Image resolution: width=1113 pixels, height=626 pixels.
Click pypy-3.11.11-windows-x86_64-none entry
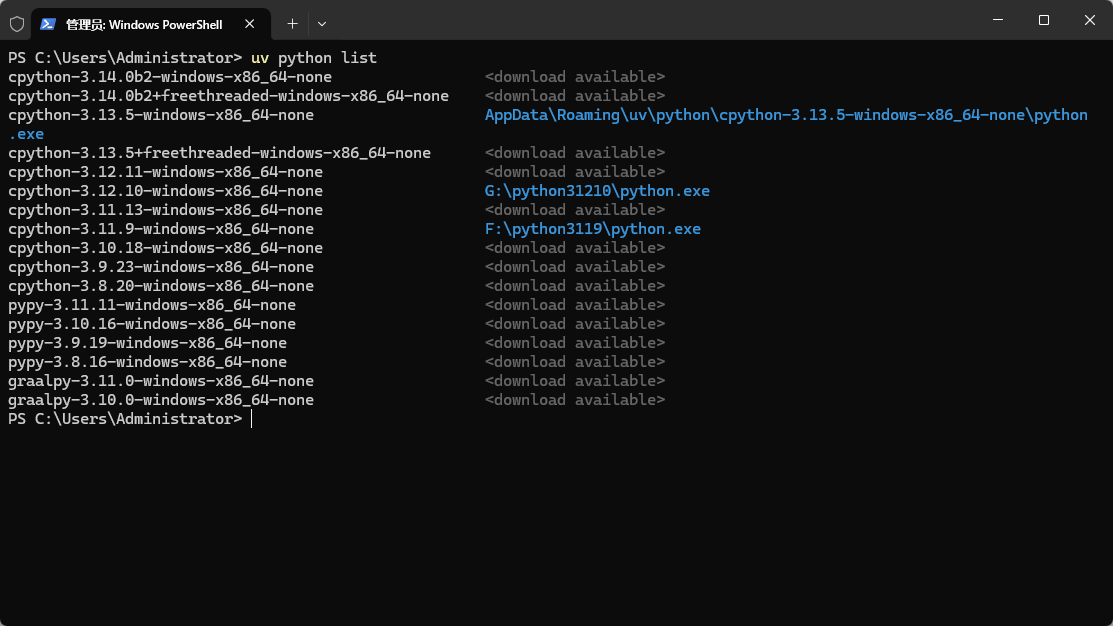click(152, 305)
